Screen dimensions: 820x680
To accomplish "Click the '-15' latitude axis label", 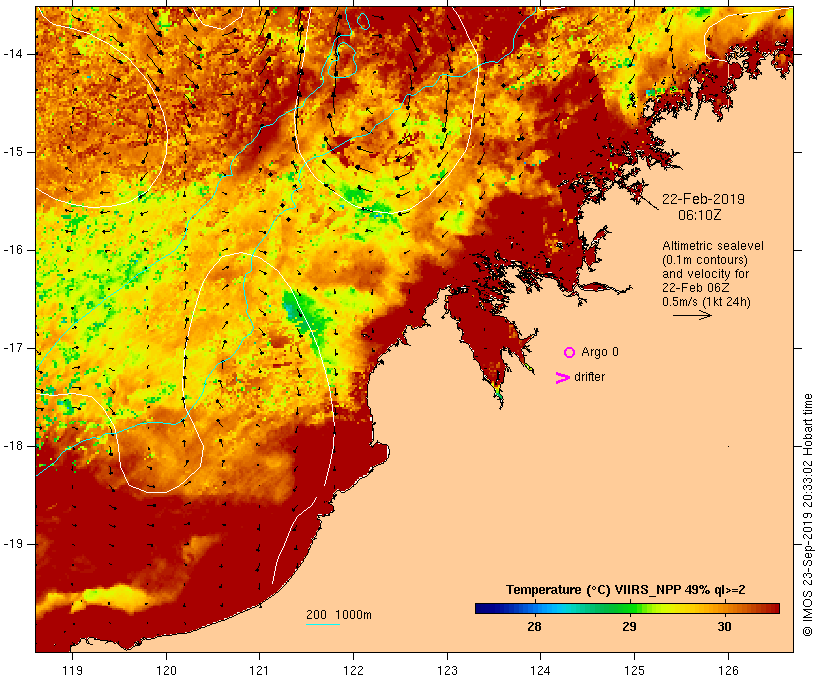I will tap(13, 152).
